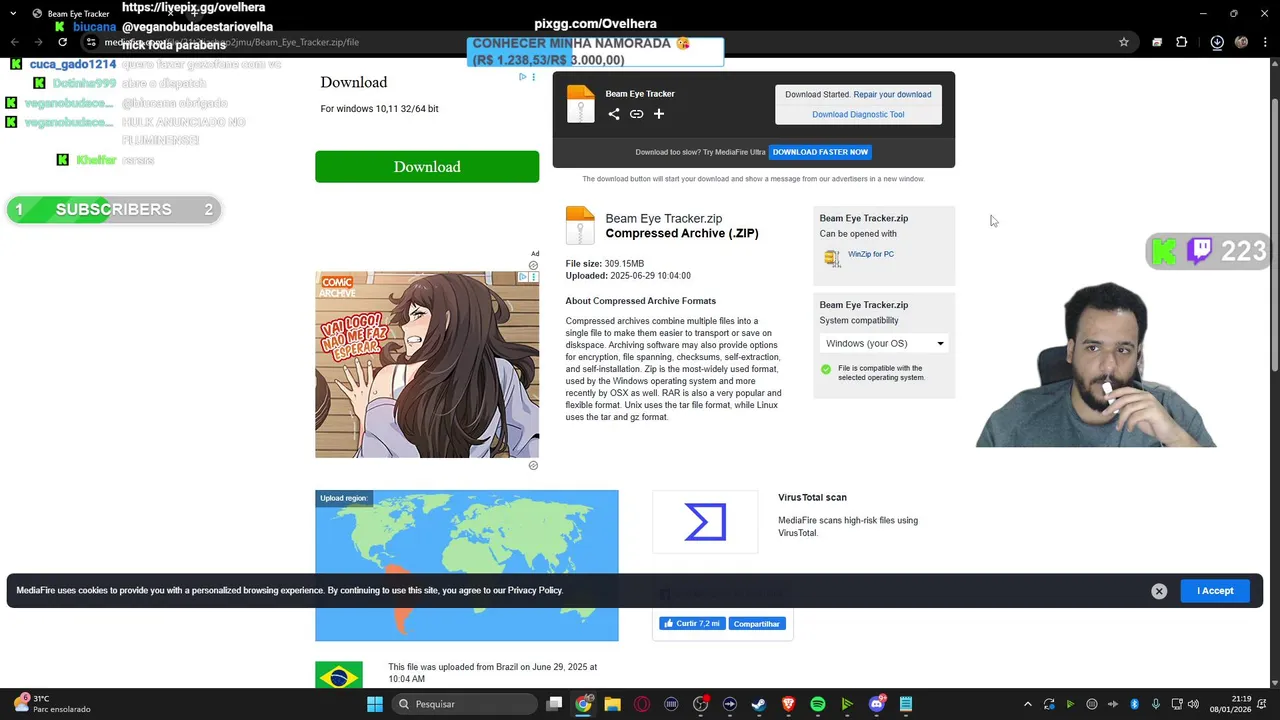
Task: Open File Explorer from the taskbar
Action: pyautogui.click(x=612, y=704)
